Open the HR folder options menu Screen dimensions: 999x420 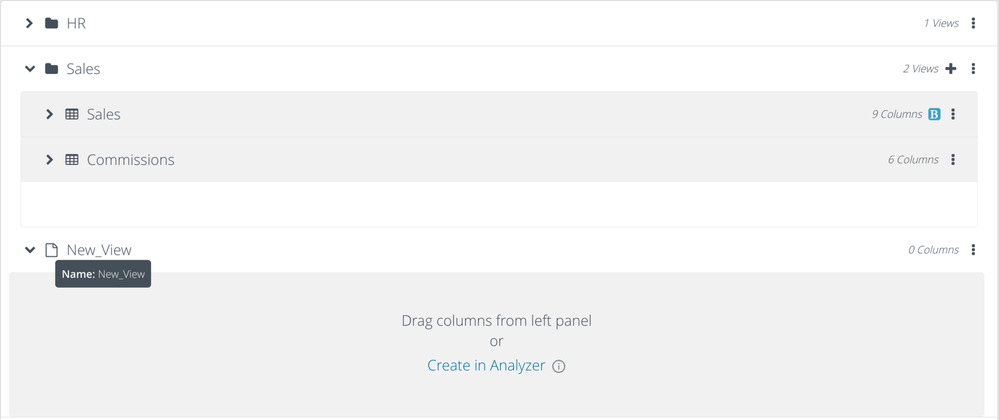point(973,23)
